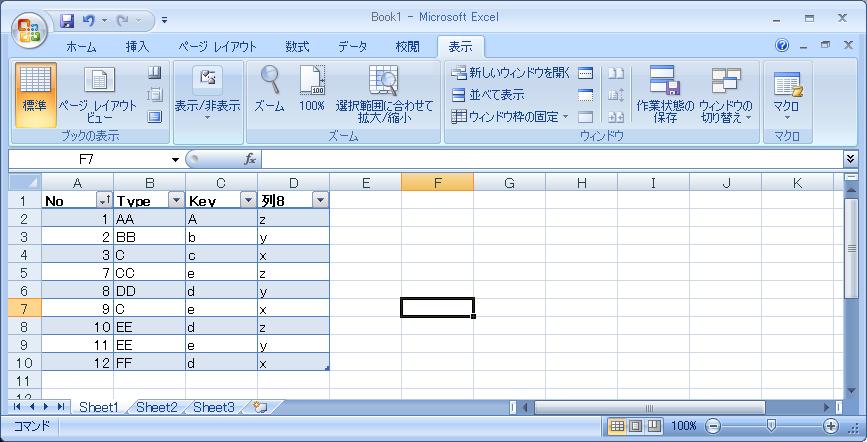Toggle synchronous scrolling icon

click(616, 95)
